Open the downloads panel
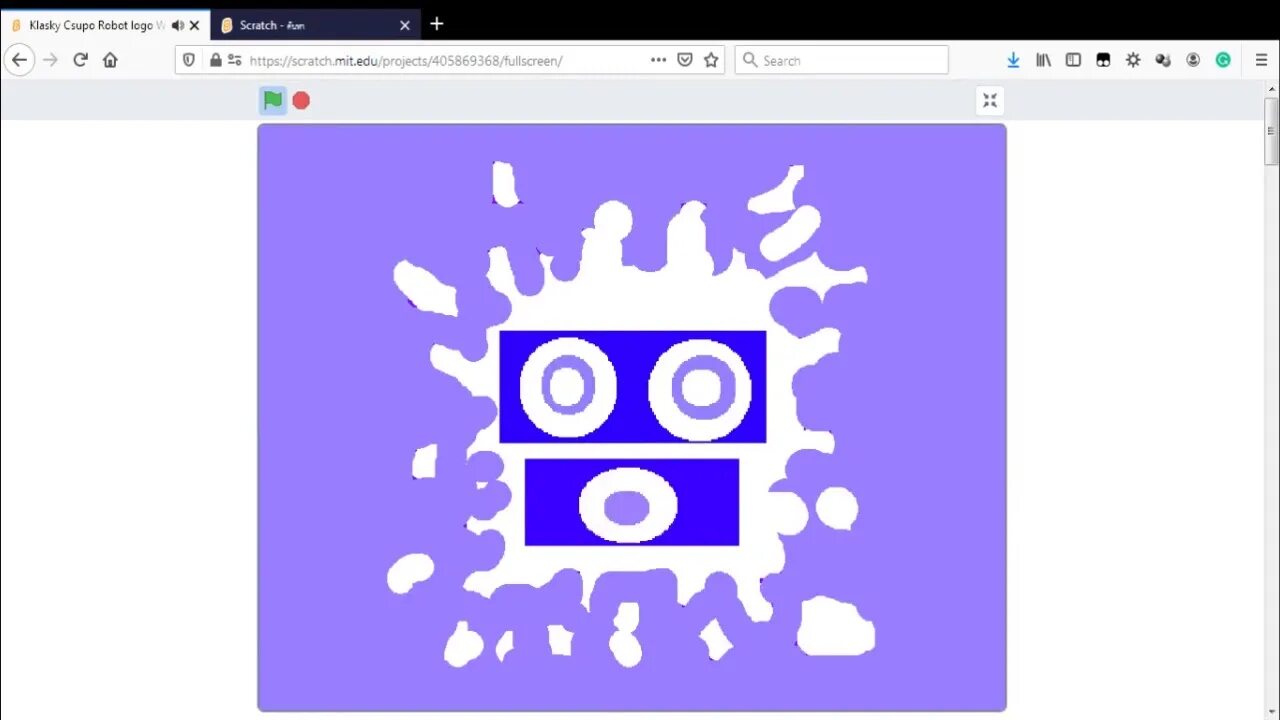 coord(1013,60)
